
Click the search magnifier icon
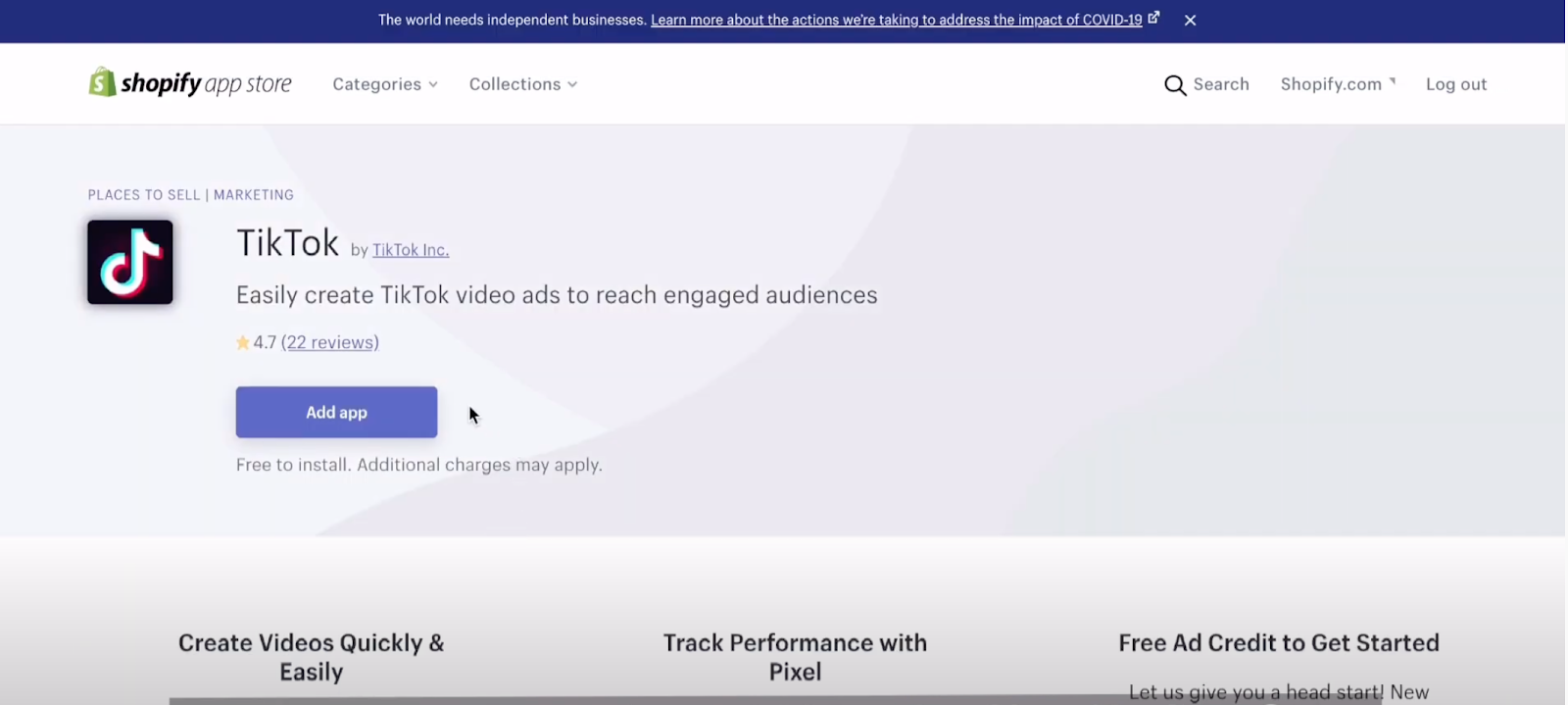(x=1175, y=85)
